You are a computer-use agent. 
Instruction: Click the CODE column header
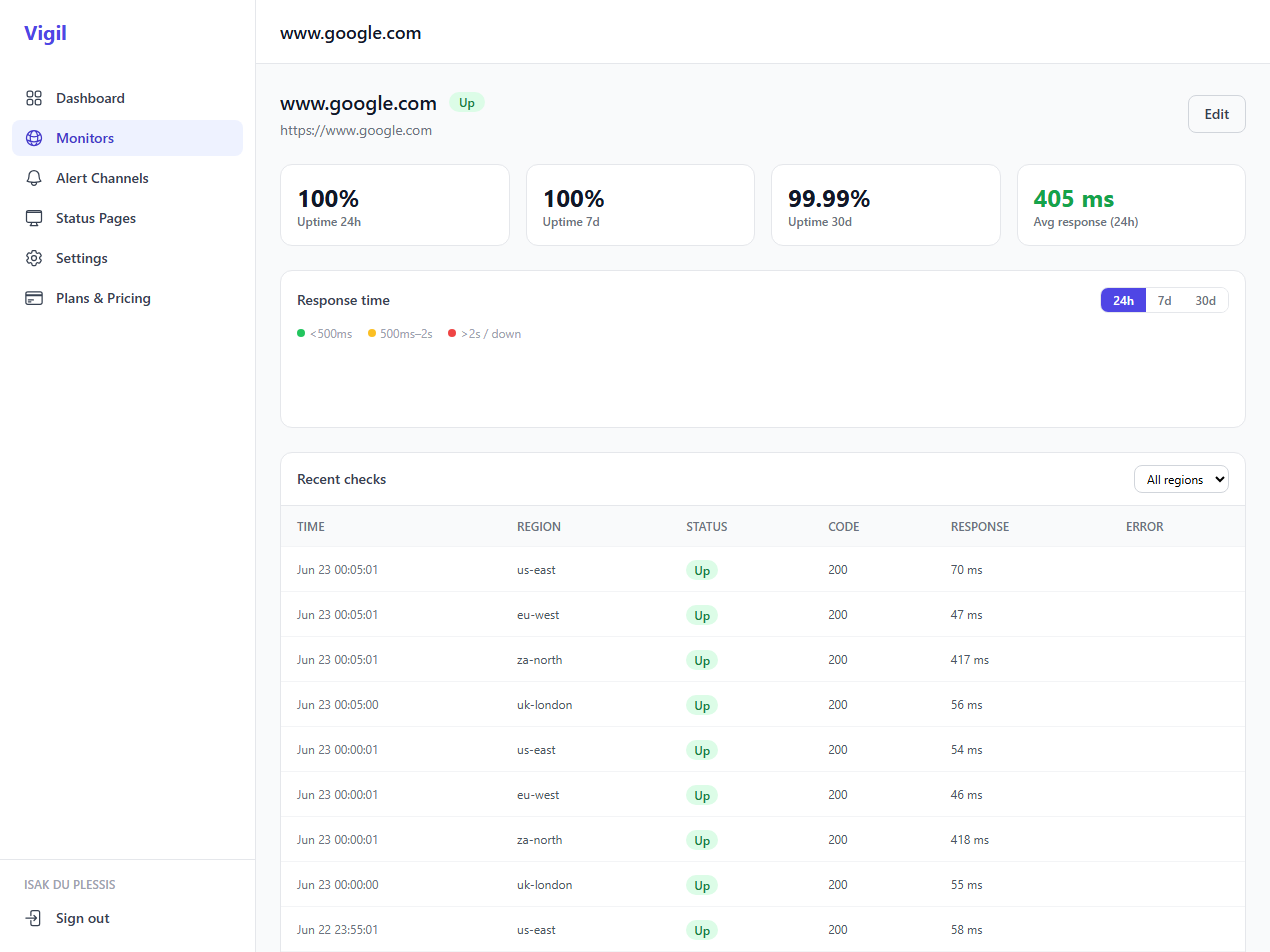(844, 526)
